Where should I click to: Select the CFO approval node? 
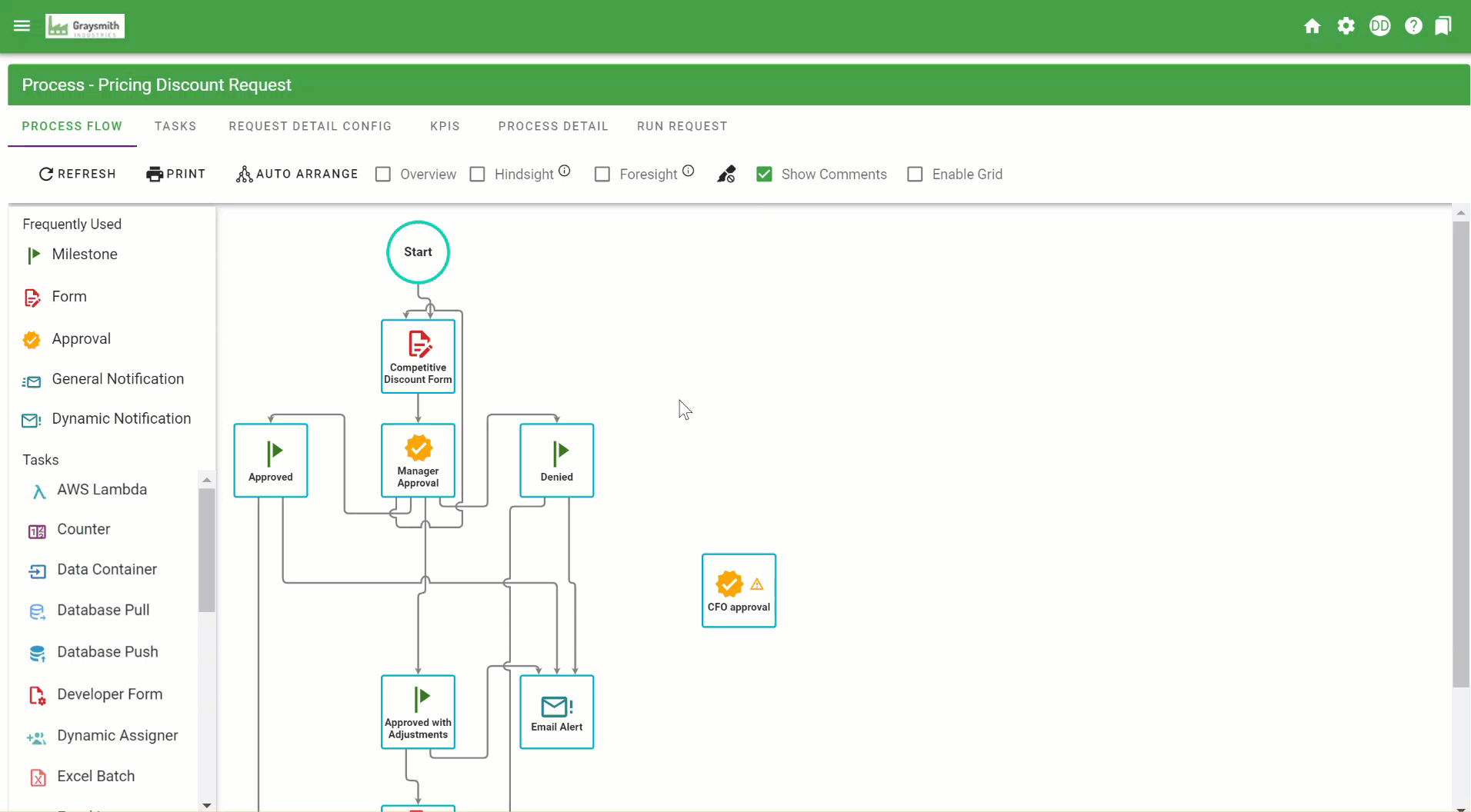coord(739,591)
